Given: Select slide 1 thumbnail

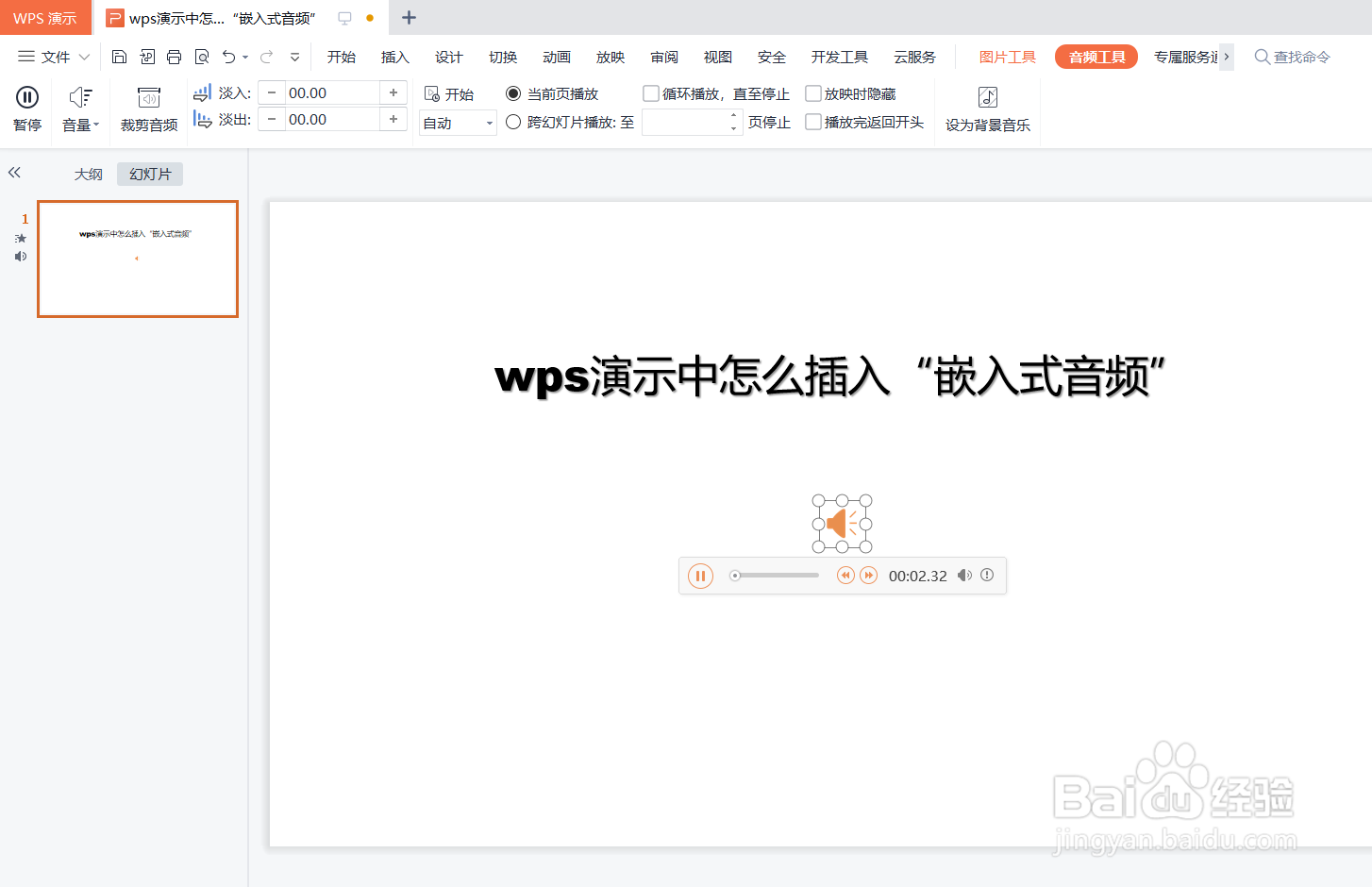Looking at the screenshot, I should pos(138,259).
